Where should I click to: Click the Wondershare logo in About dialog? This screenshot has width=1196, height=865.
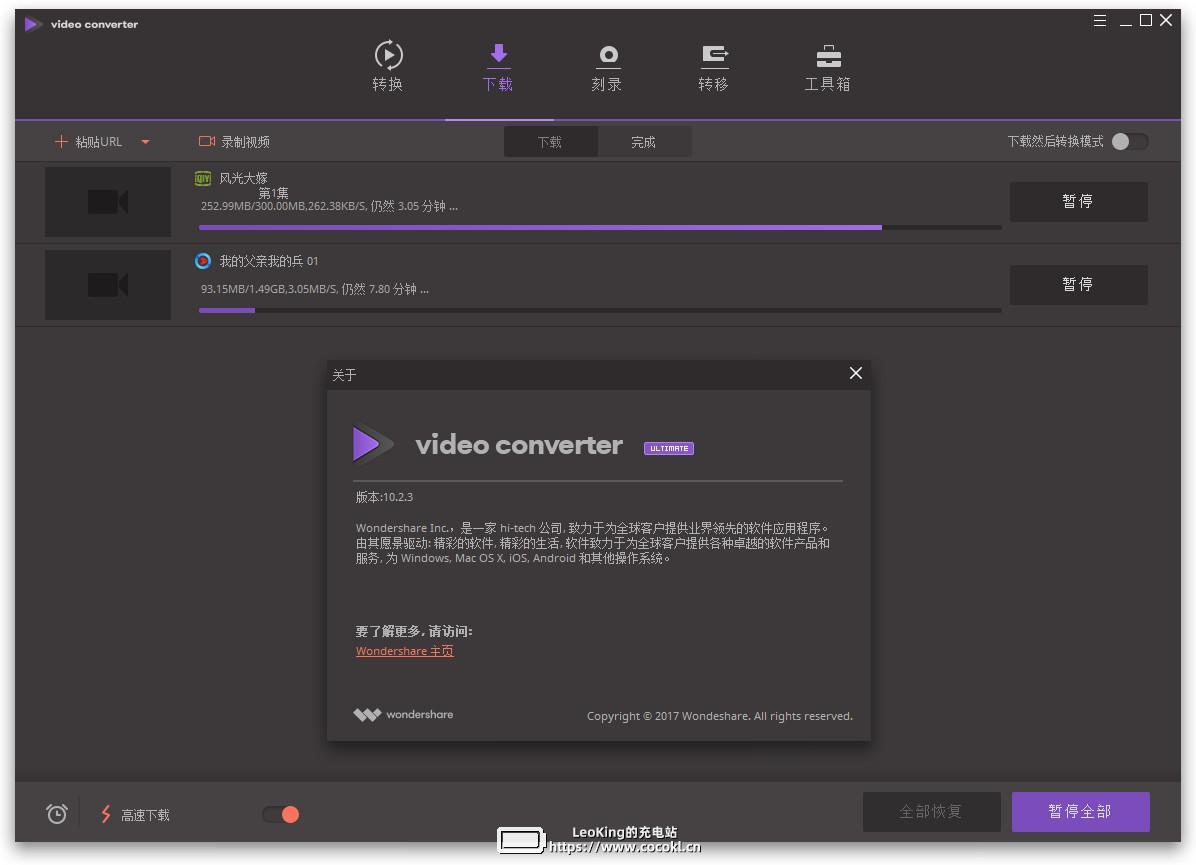[403, 715]
